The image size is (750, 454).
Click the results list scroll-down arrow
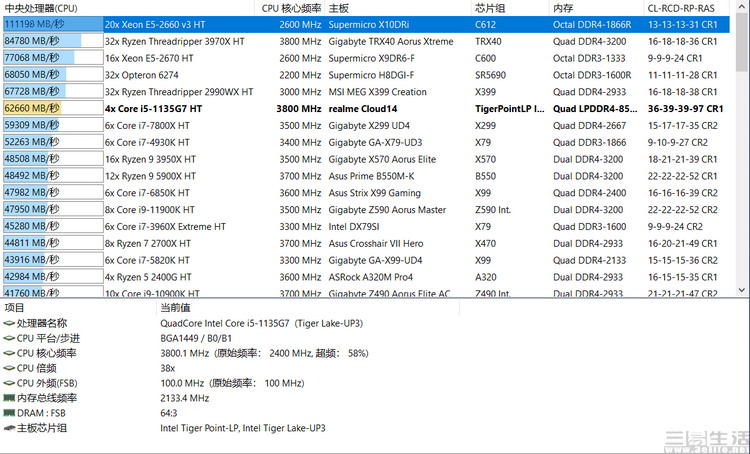[741, 290]
